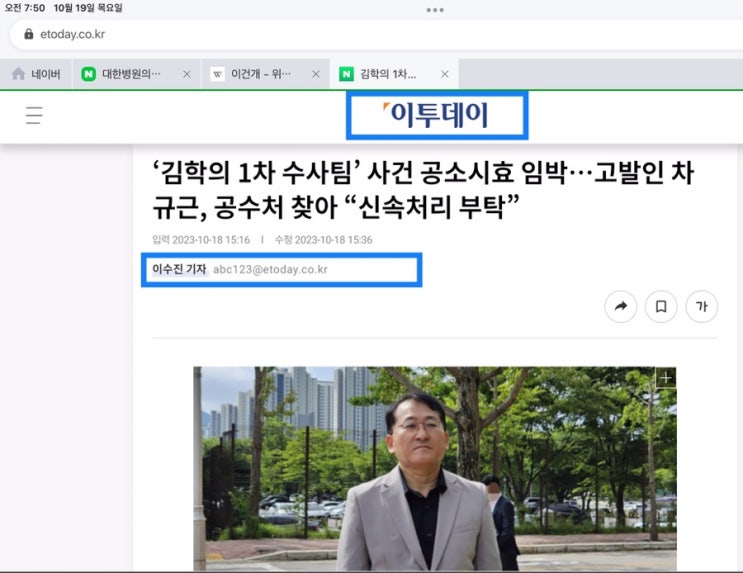The width and height of the screenshot is (743, 573).
Task: Switch to the 네이버 tab
Action: [36, 74]
